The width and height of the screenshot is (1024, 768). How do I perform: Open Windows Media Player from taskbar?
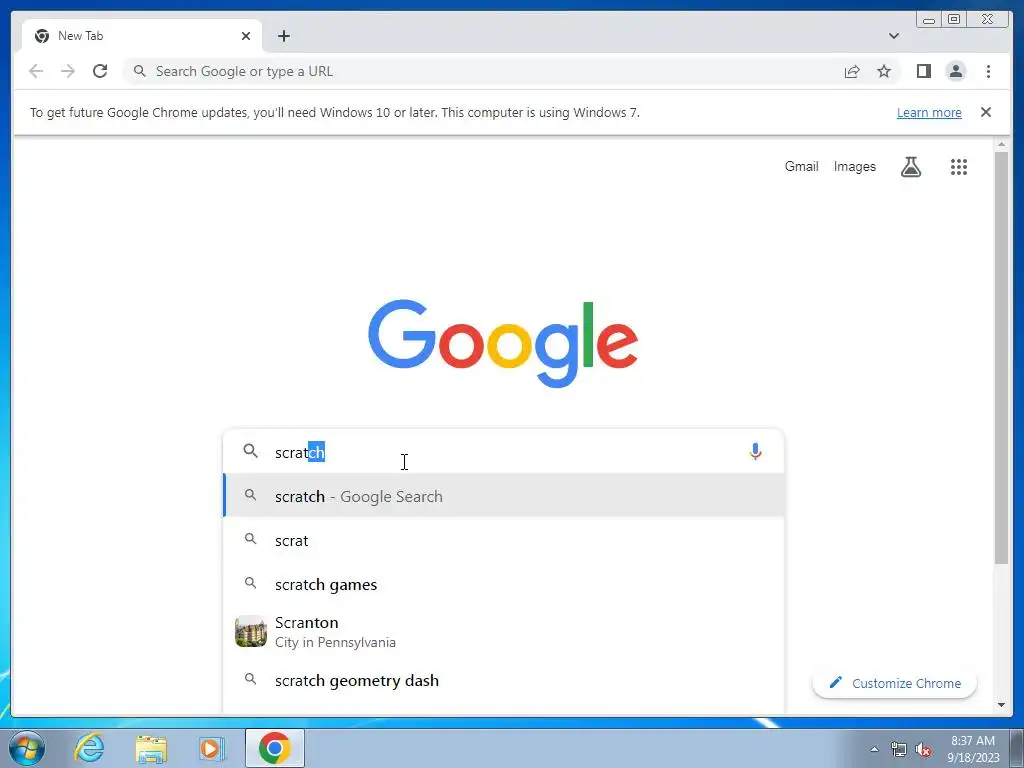[x=212, y=748]
